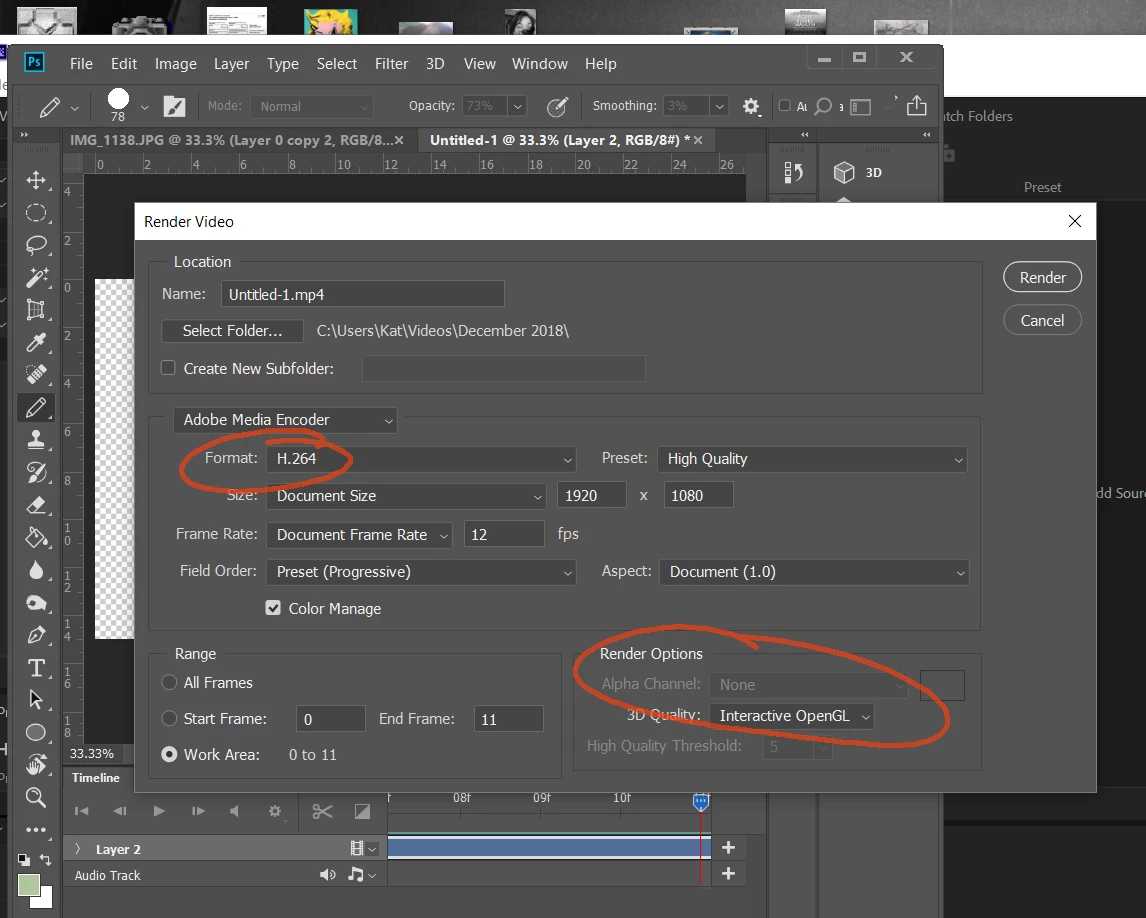Select the Magic Wand tool
This screenshot has width=1146, height=918.
(36, 277)
